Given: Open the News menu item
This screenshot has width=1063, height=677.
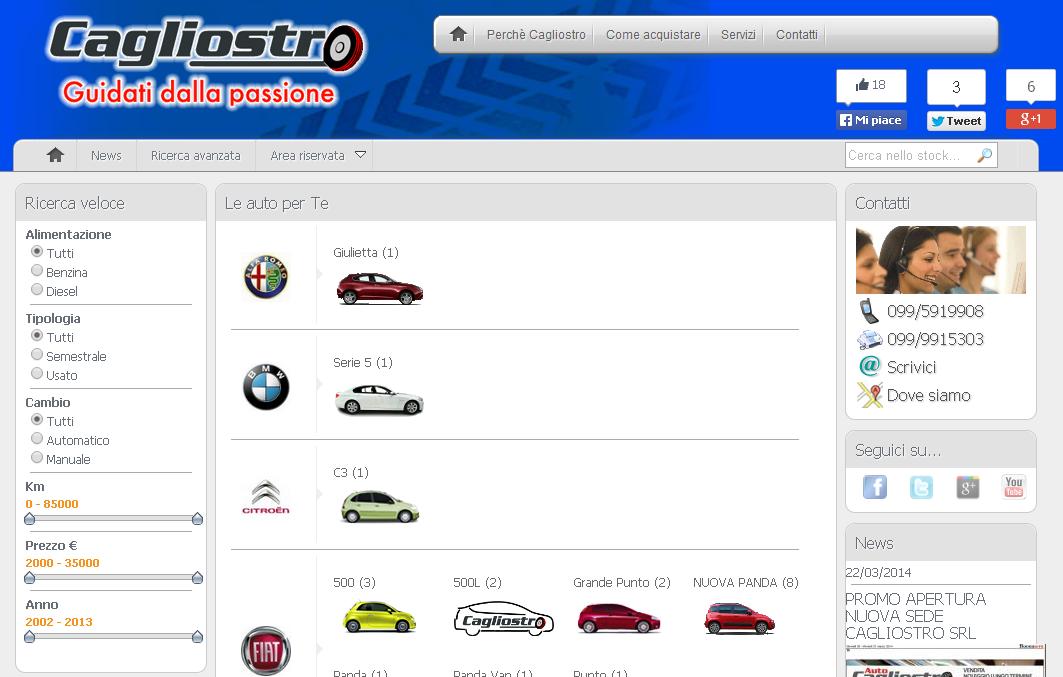Looking at the screenshot, I should pos(106,155).
